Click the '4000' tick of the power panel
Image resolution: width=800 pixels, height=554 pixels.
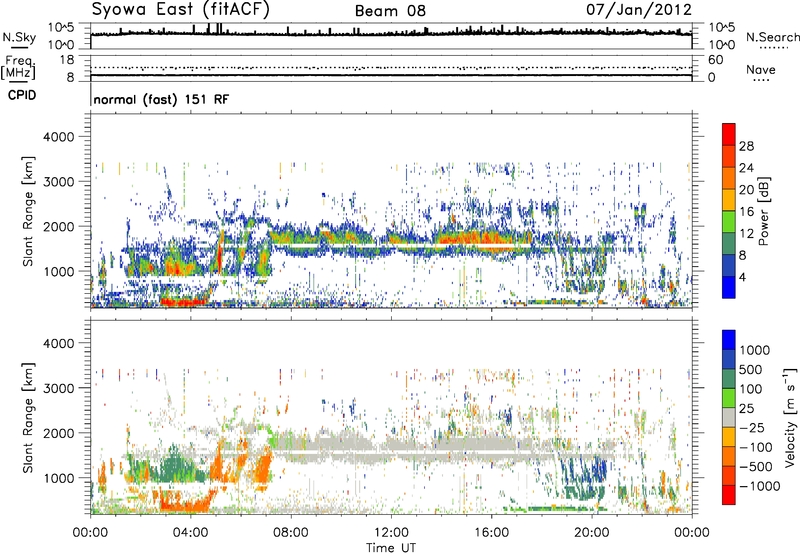click(58, 137)
